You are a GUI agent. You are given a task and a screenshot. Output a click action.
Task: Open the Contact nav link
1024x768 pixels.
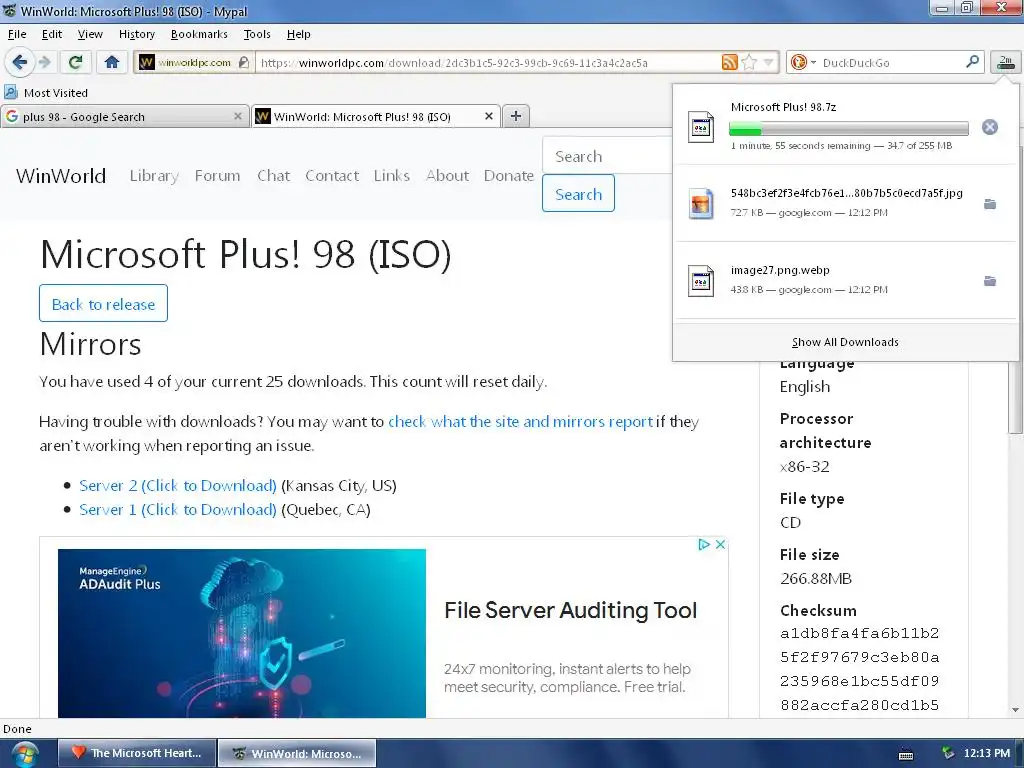pos(332,176)
